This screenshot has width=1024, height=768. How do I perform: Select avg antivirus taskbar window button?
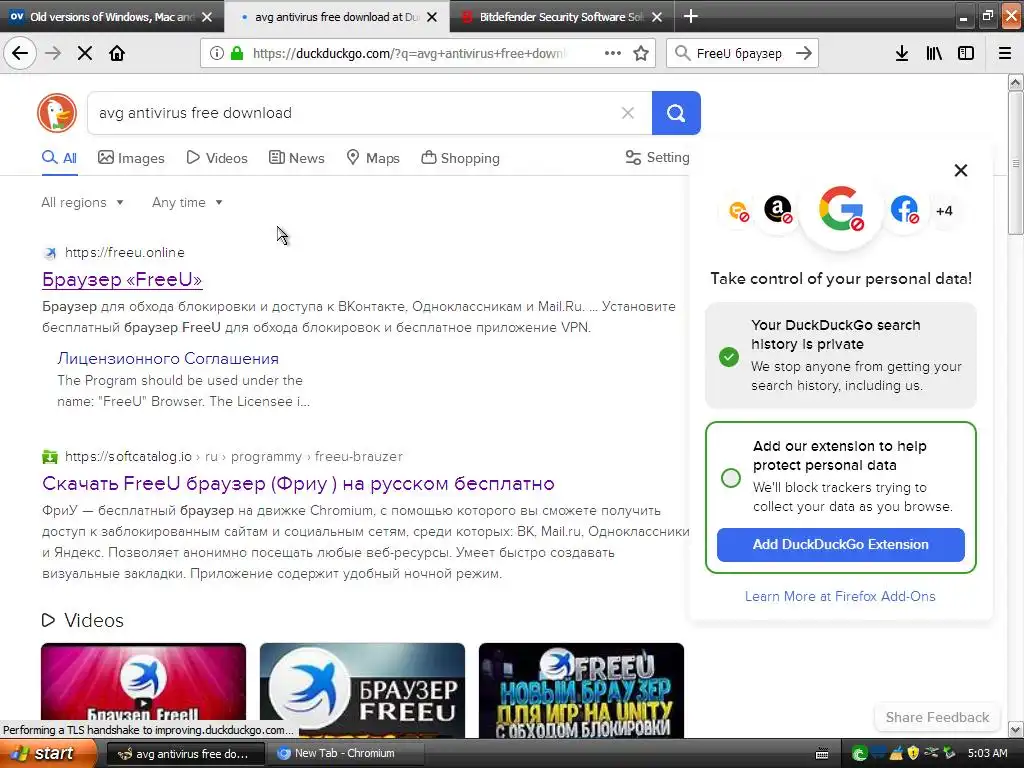[x=185, y=754]
